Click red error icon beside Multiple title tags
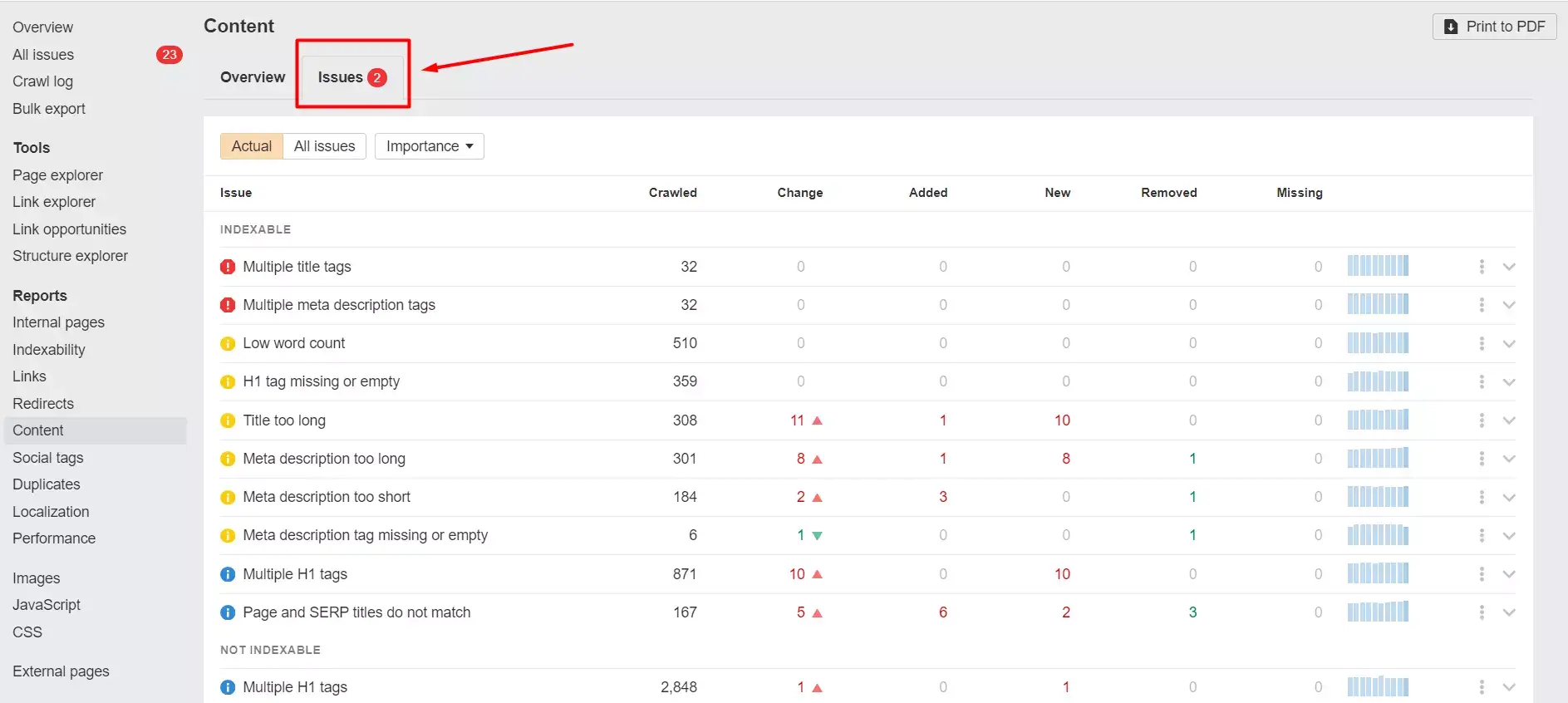1568x703 pixels. coord(228,267)
